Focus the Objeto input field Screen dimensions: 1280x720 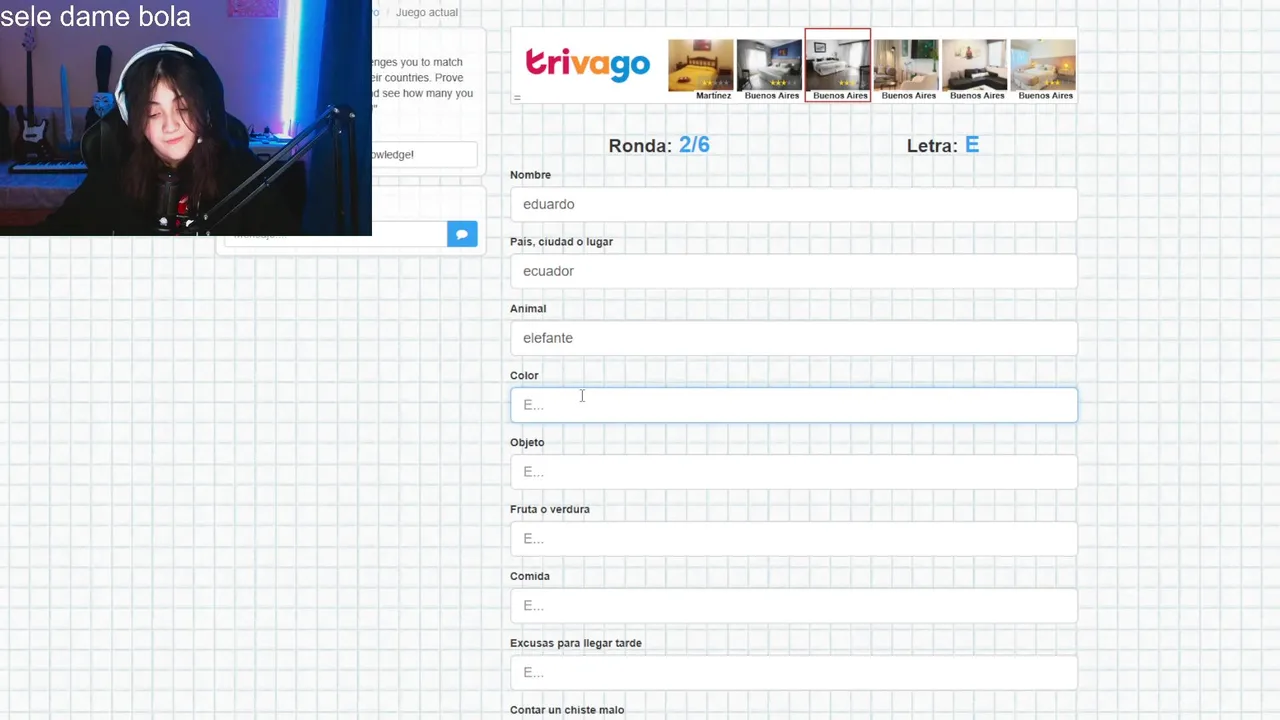(x=794, y=472)
